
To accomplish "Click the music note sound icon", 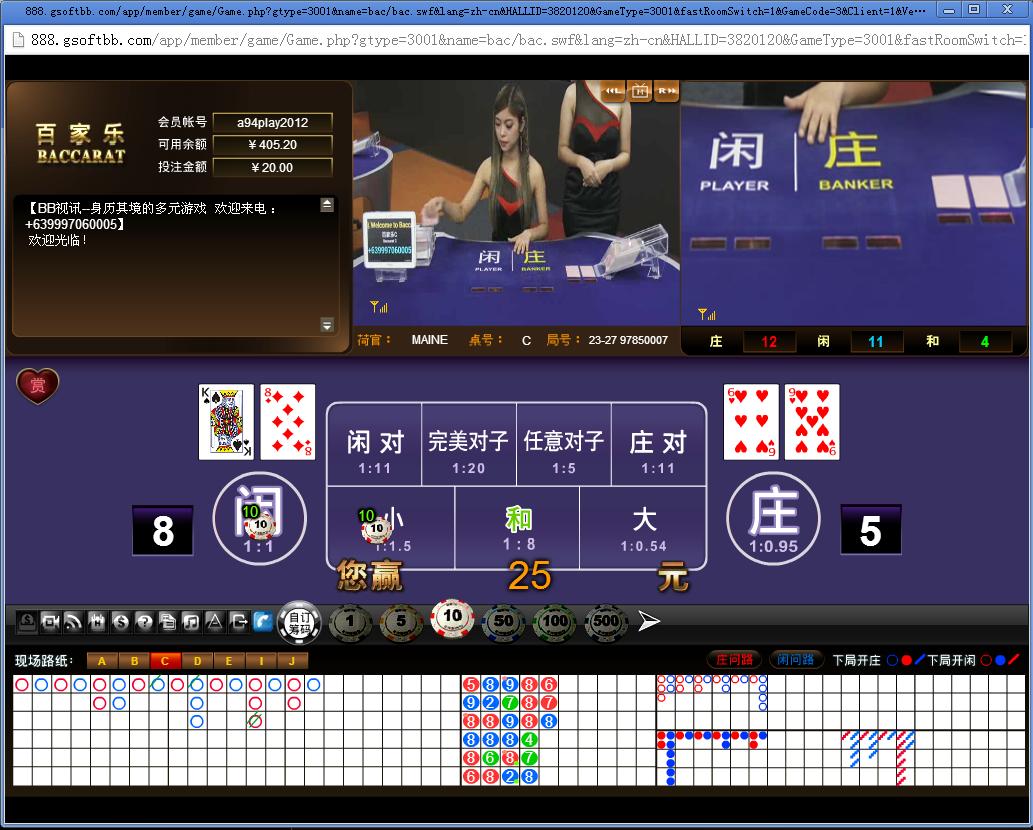I will 190,622.
